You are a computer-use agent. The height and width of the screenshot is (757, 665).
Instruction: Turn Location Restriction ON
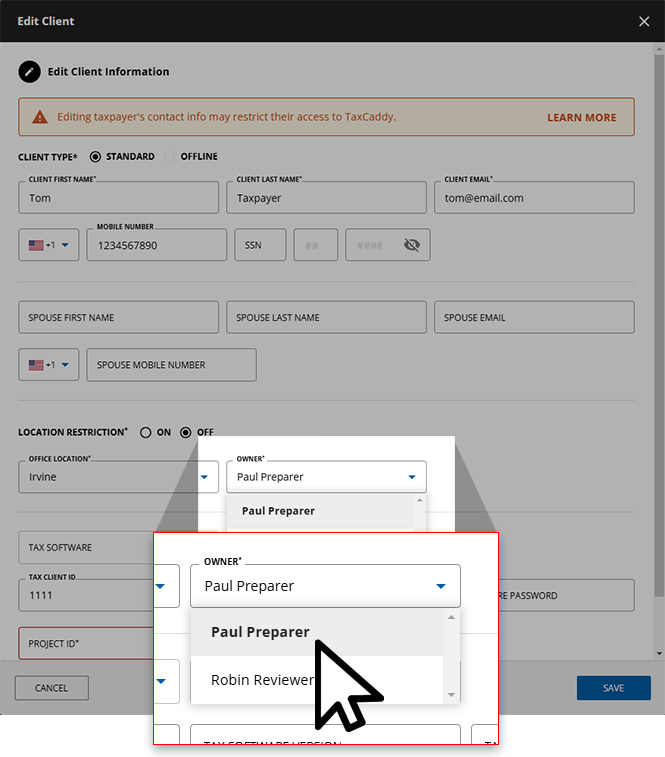coord(145,432)
